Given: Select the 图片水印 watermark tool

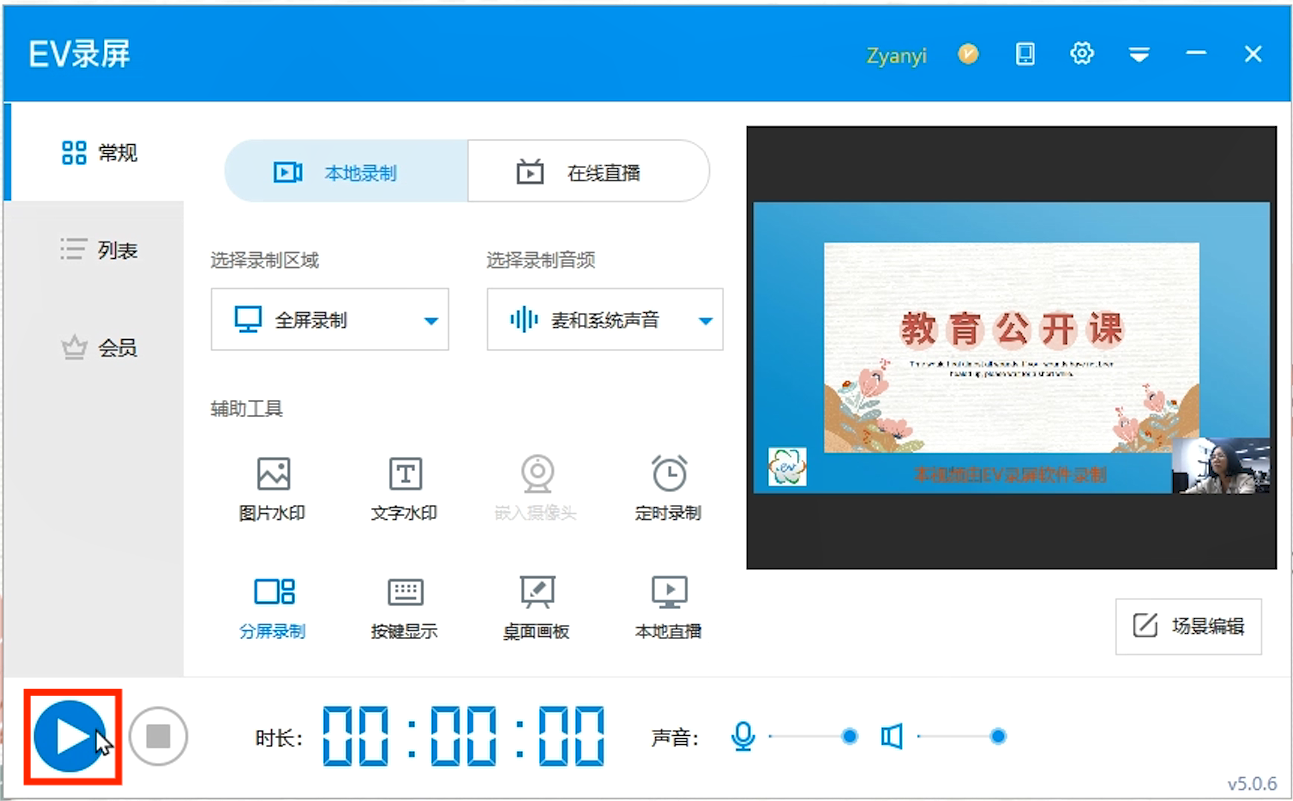Looking at the screenshot, I should coord(273,485).
